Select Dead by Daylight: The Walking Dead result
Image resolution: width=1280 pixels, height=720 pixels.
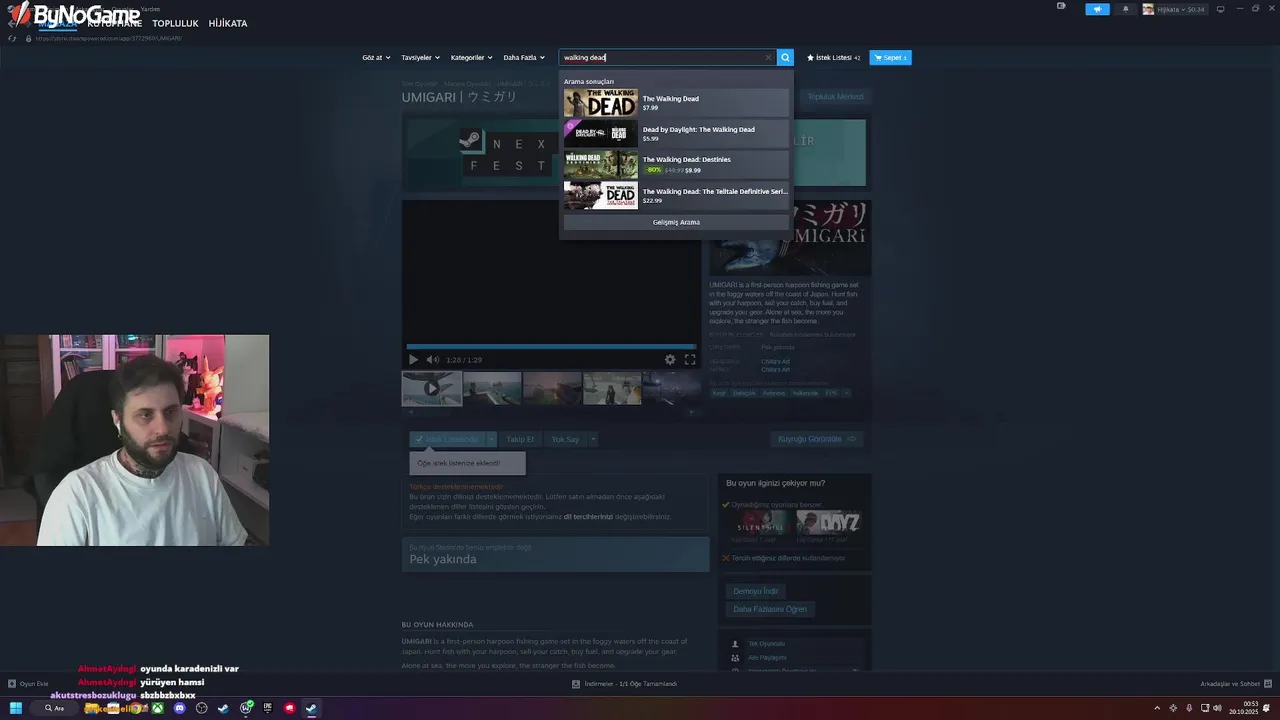coord(676,134)
